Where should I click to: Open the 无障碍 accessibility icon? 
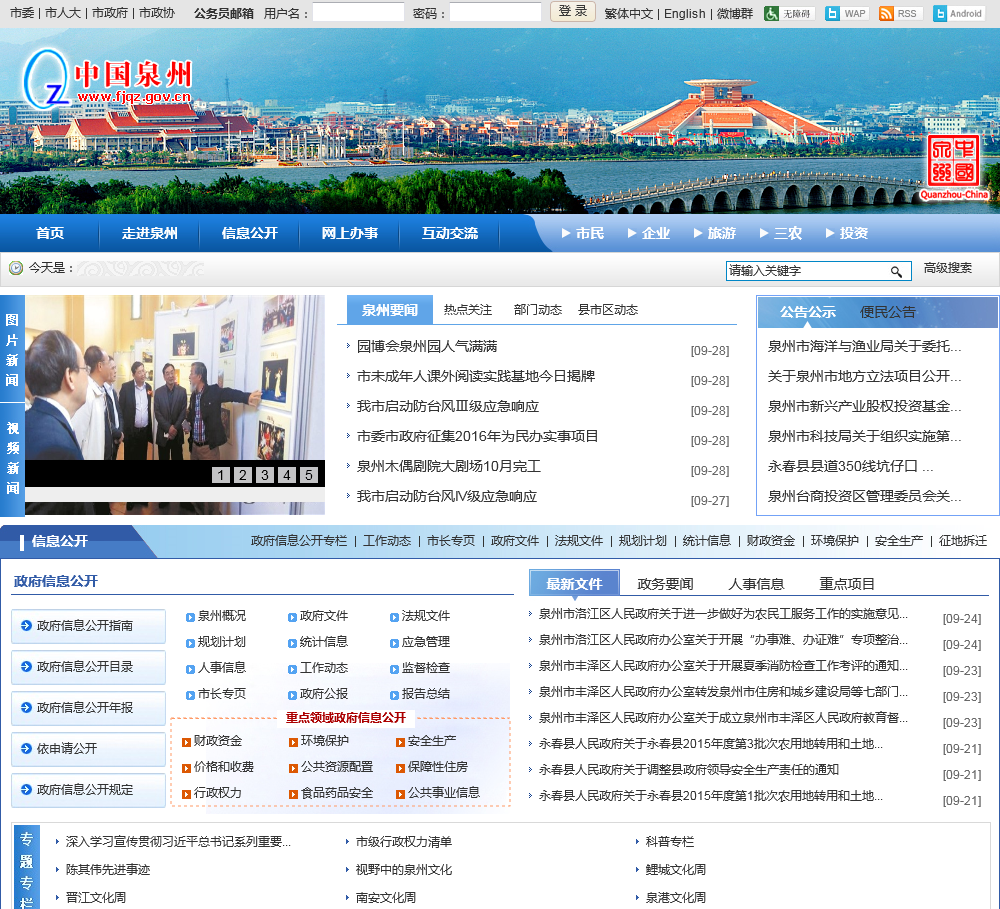pyautogui.click(x=789, y=13)
